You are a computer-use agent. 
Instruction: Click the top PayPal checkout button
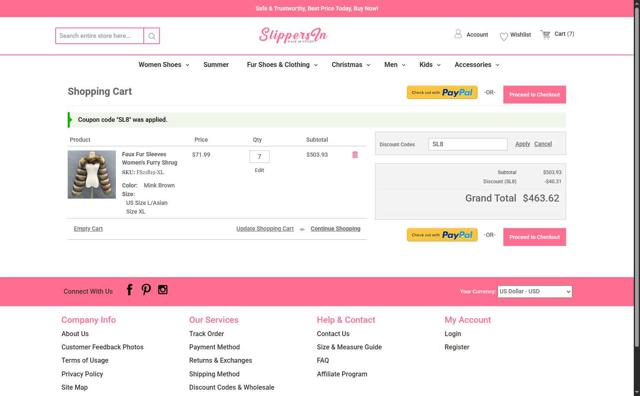click(442, 92)
